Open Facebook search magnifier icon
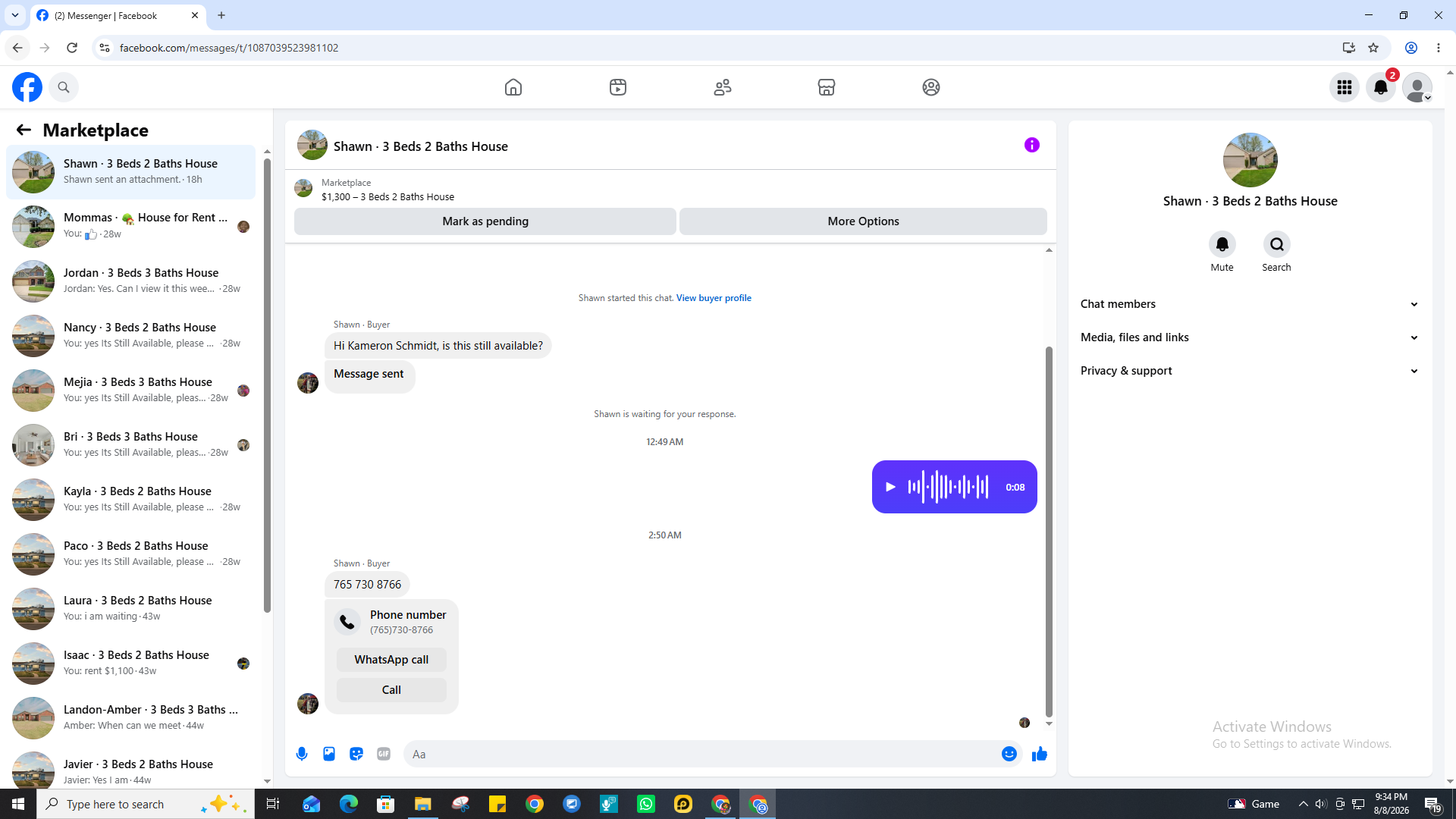Screen dimensions: 1456x819 coord(64,87)
